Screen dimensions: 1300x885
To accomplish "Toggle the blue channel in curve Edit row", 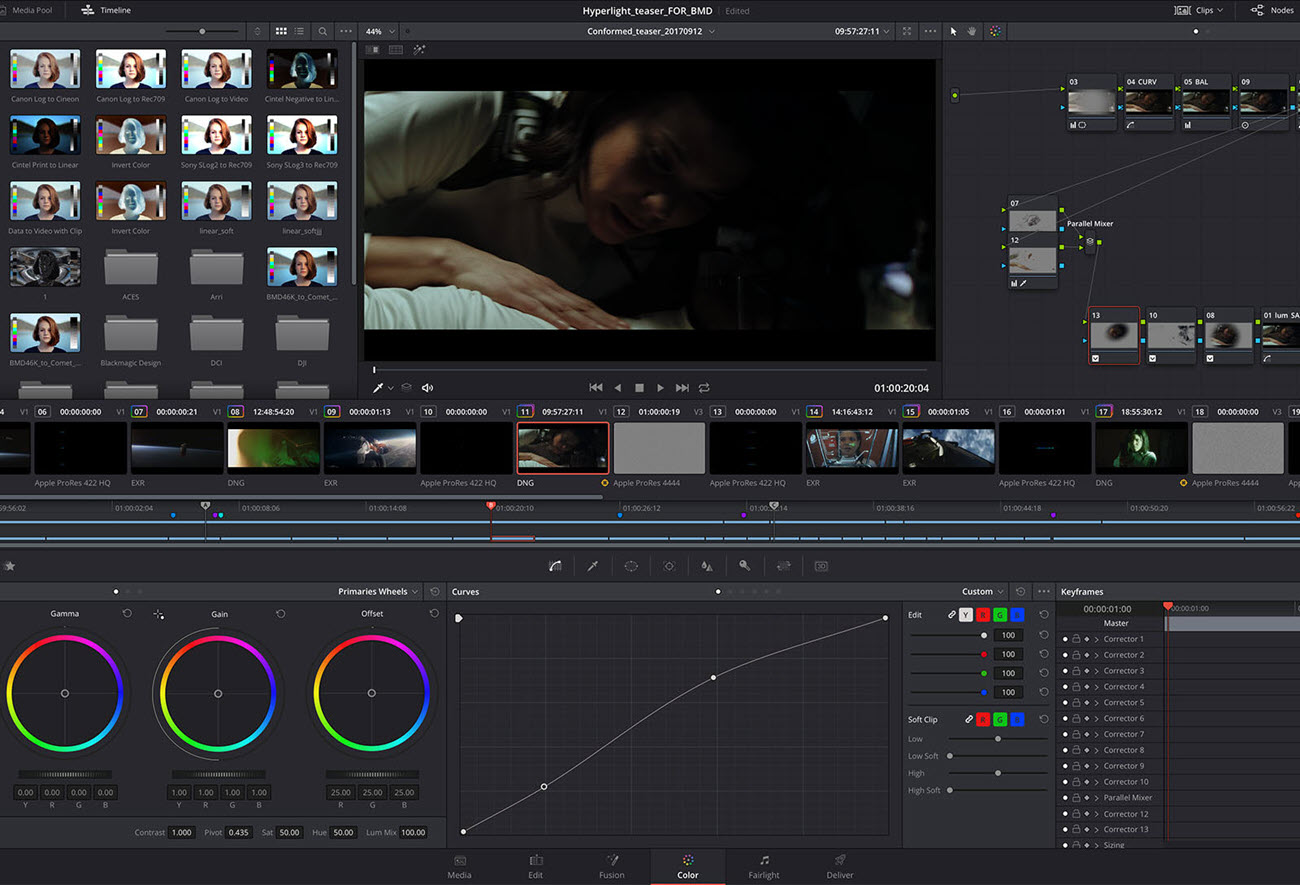I will pyautogui.click(x=1017, y=615).
